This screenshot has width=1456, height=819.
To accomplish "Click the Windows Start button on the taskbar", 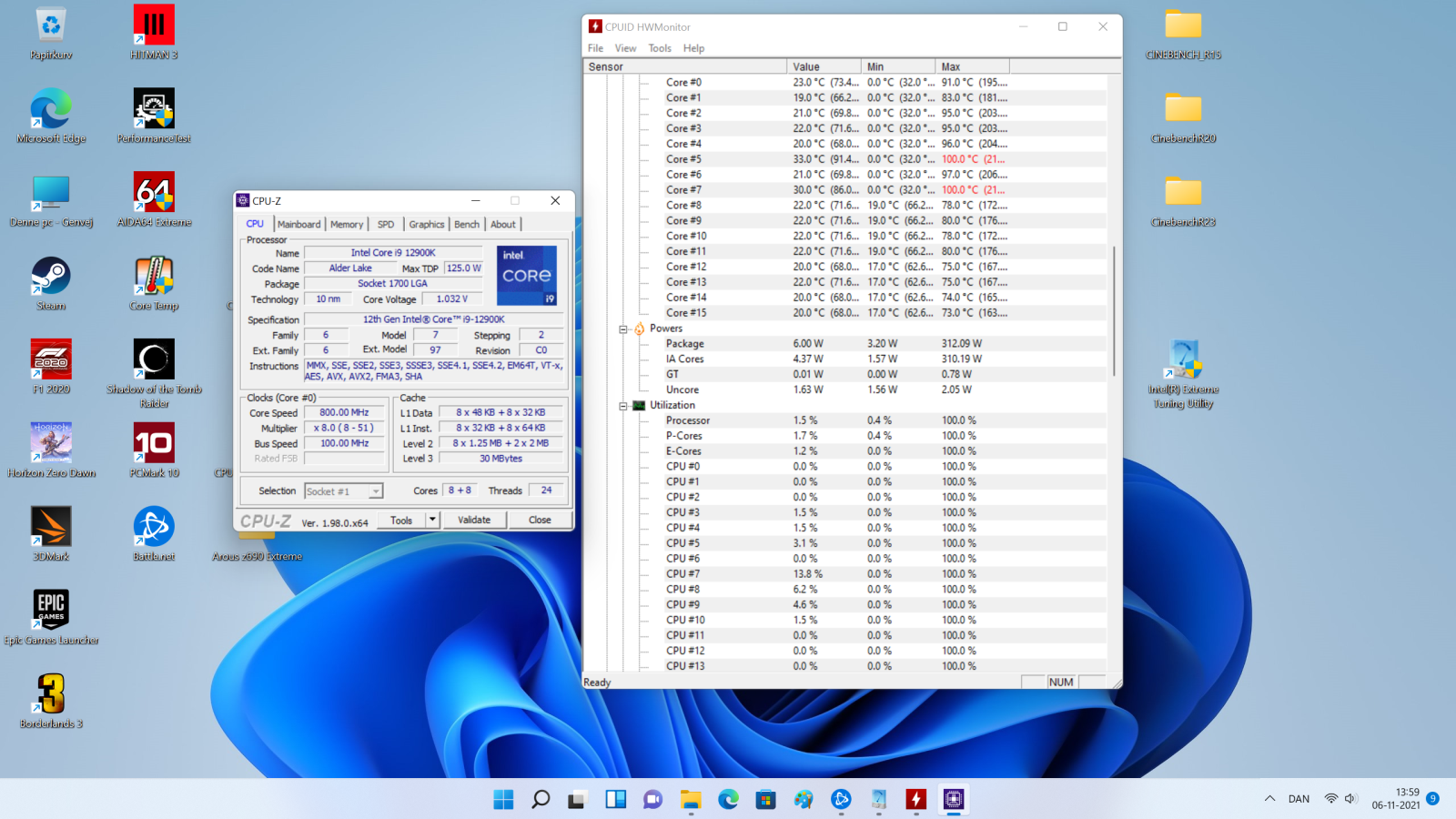I will tap(503, 799).
